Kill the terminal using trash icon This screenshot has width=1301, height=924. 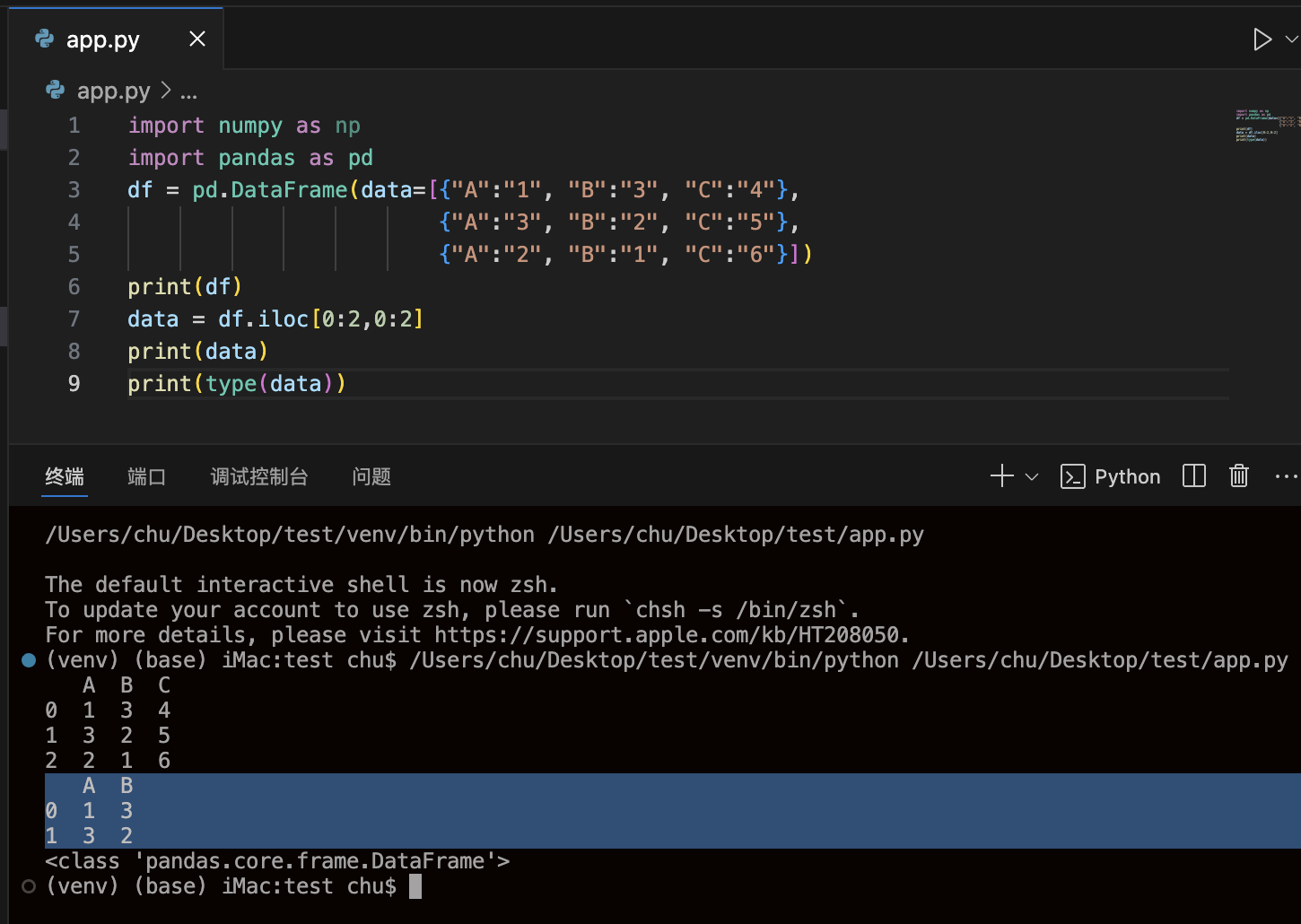click(1239, 476)
